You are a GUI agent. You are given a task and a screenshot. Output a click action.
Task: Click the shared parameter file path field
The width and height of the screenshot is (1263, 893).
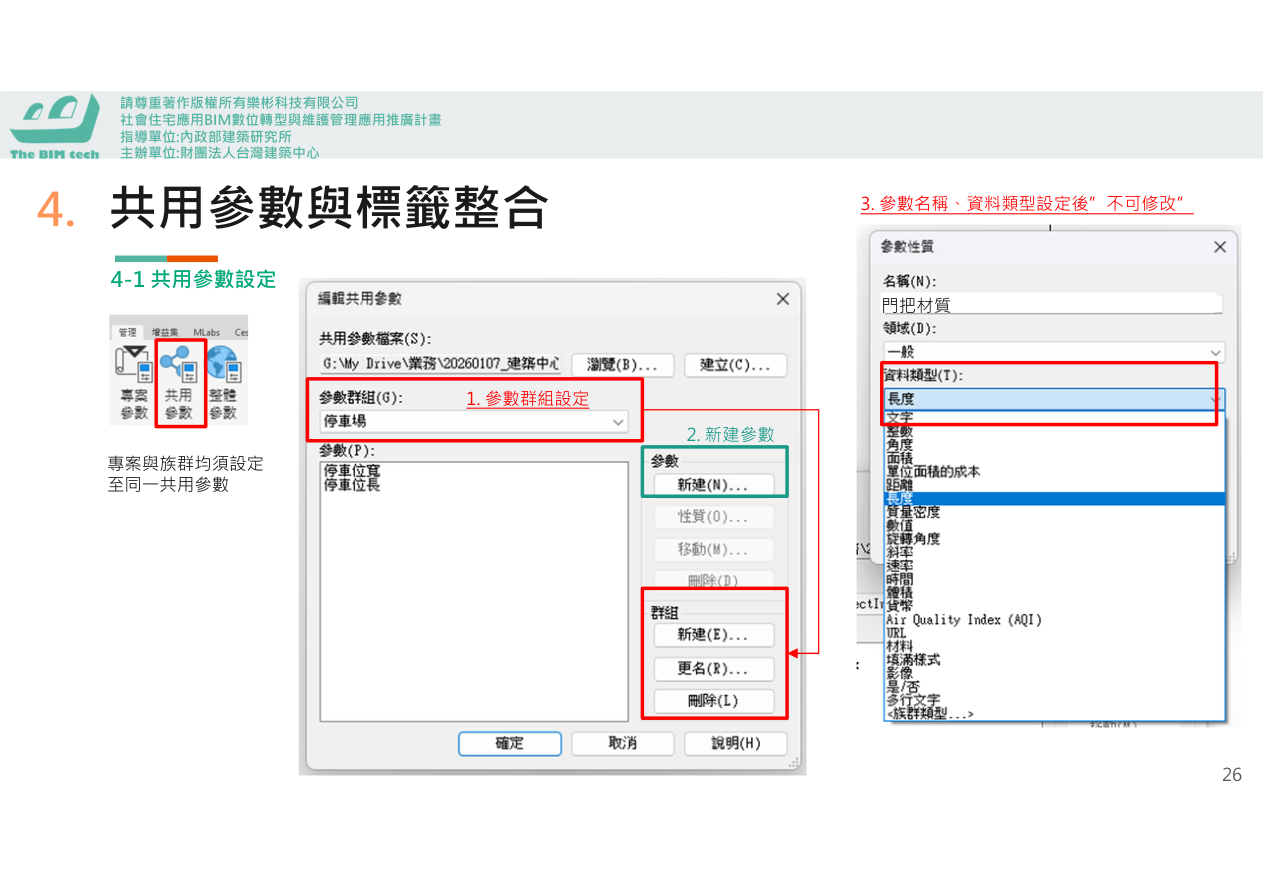coord(440,365)
